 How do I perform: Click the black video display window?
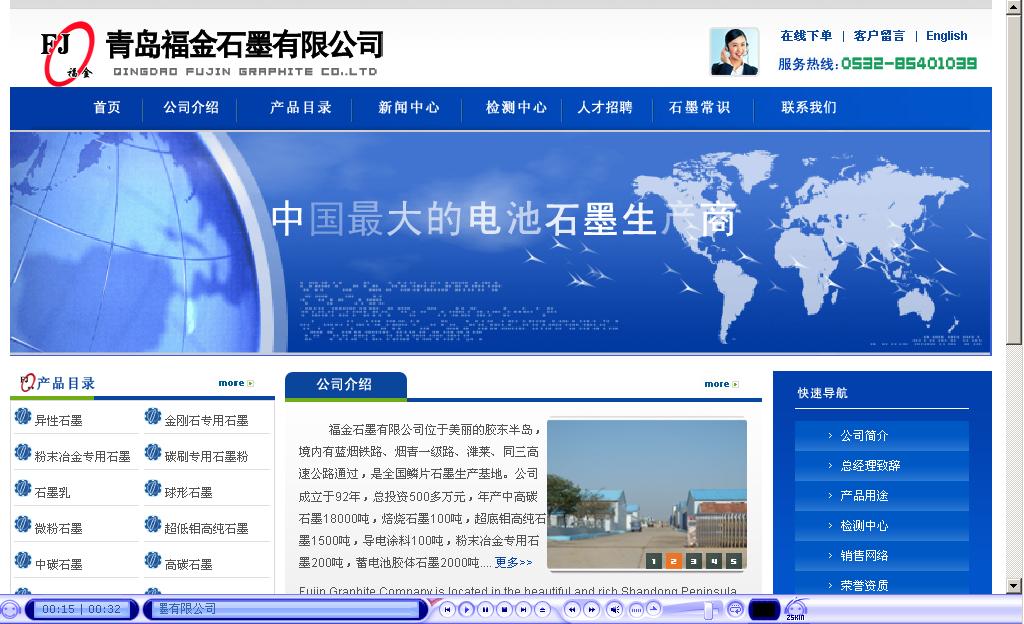click(x=764, y=610)
